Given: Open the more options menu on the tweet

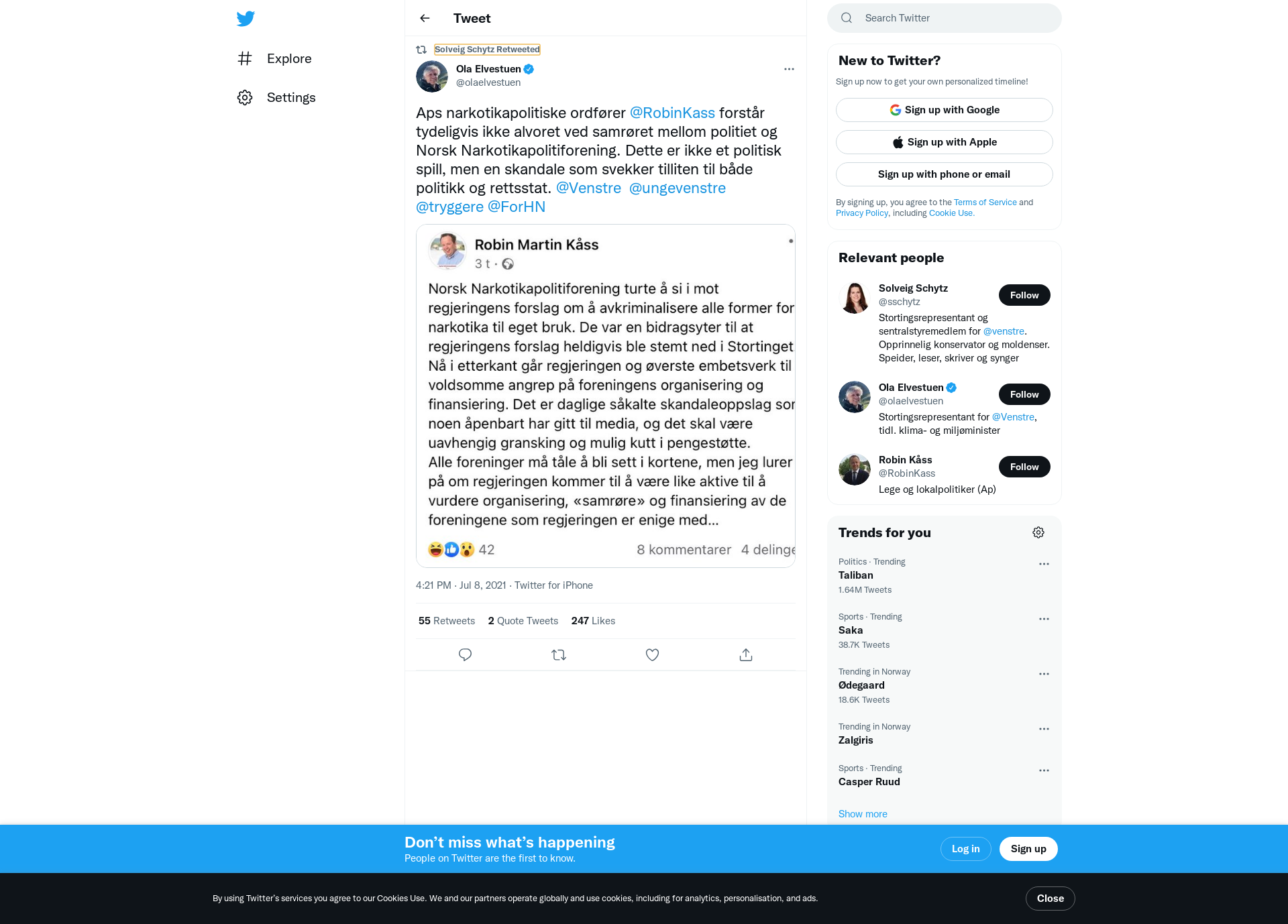Looking at the screenshot, I should coord(789,69).
